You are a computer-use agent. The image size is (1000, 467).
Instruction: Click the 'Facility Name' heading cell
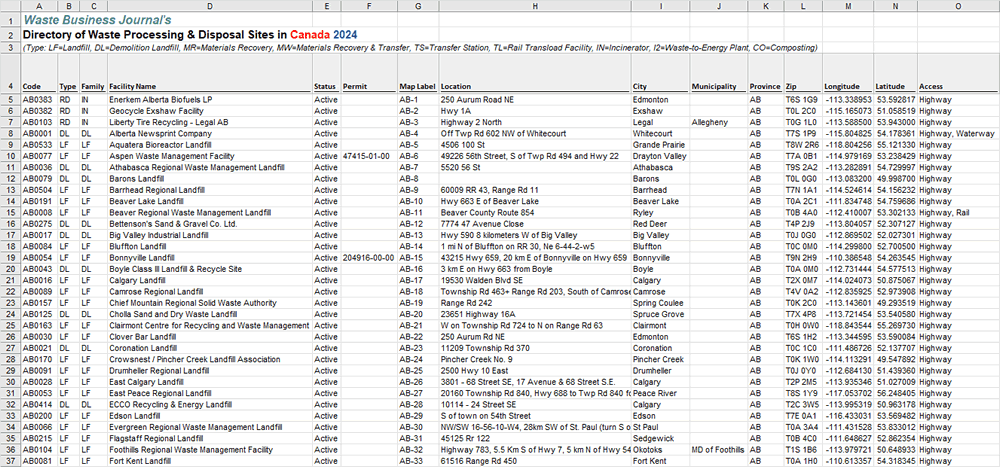click(210, 74)
